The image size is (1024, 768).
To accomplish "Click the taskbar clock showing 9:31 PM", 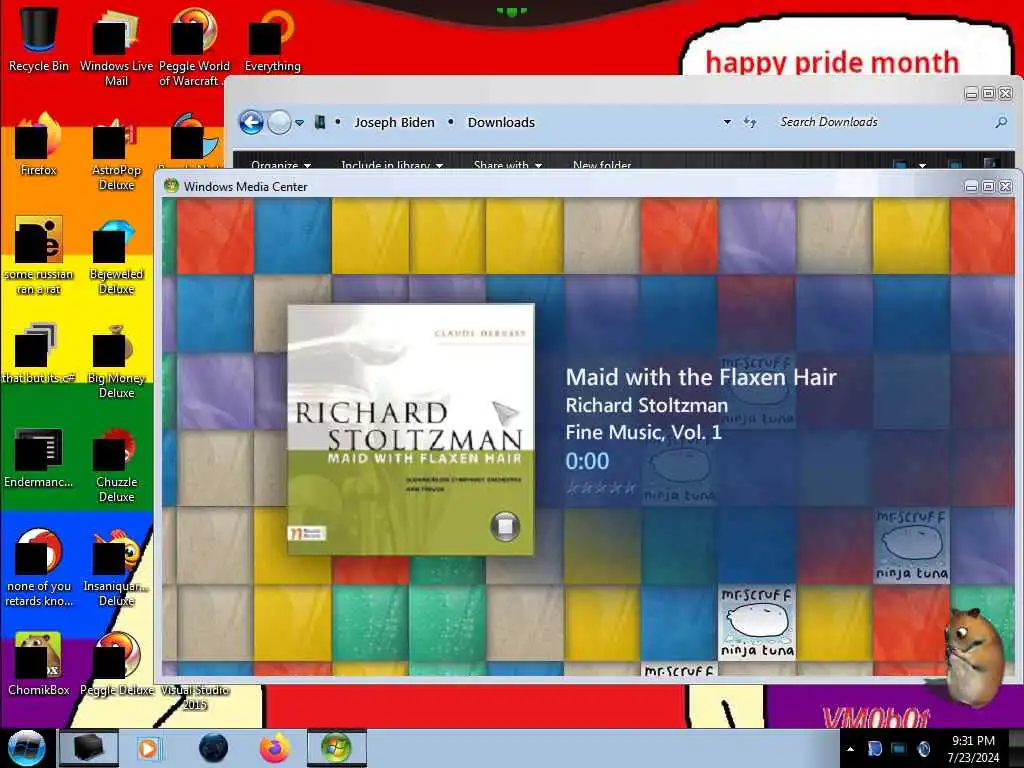I will pyautogui.click(x=973, y=748).
